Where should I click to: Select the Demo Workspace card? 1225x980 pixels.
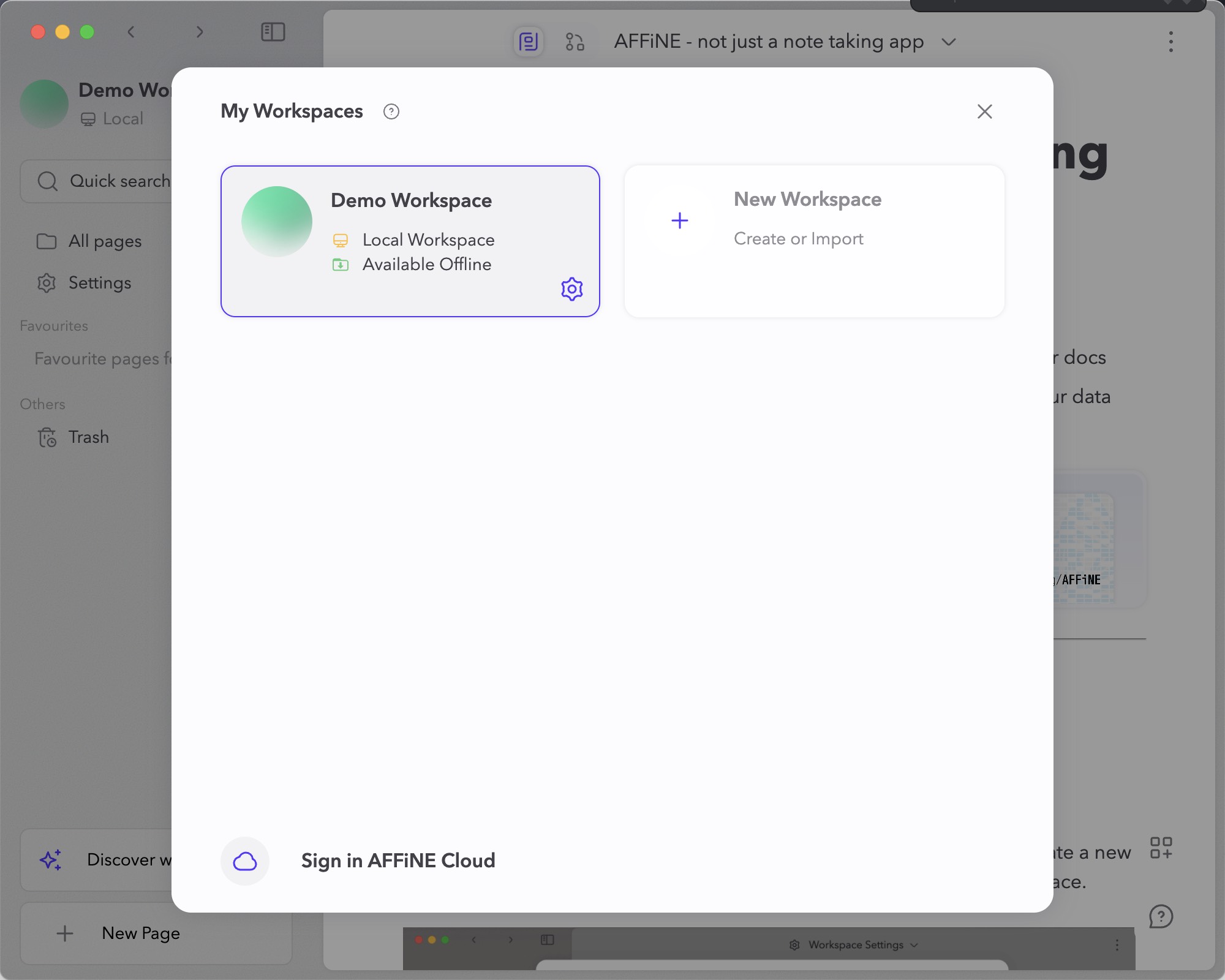tap(410, 241)
